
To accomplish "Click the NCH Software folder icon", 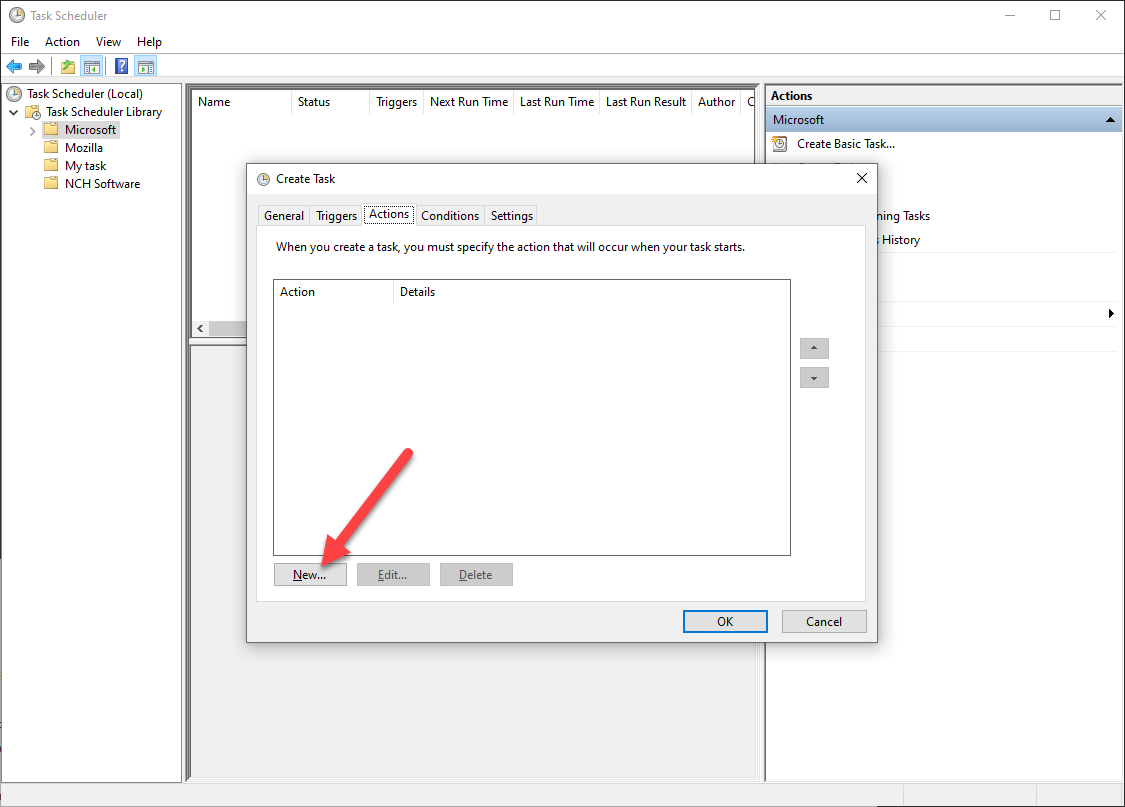I will (x=51, y=183).
